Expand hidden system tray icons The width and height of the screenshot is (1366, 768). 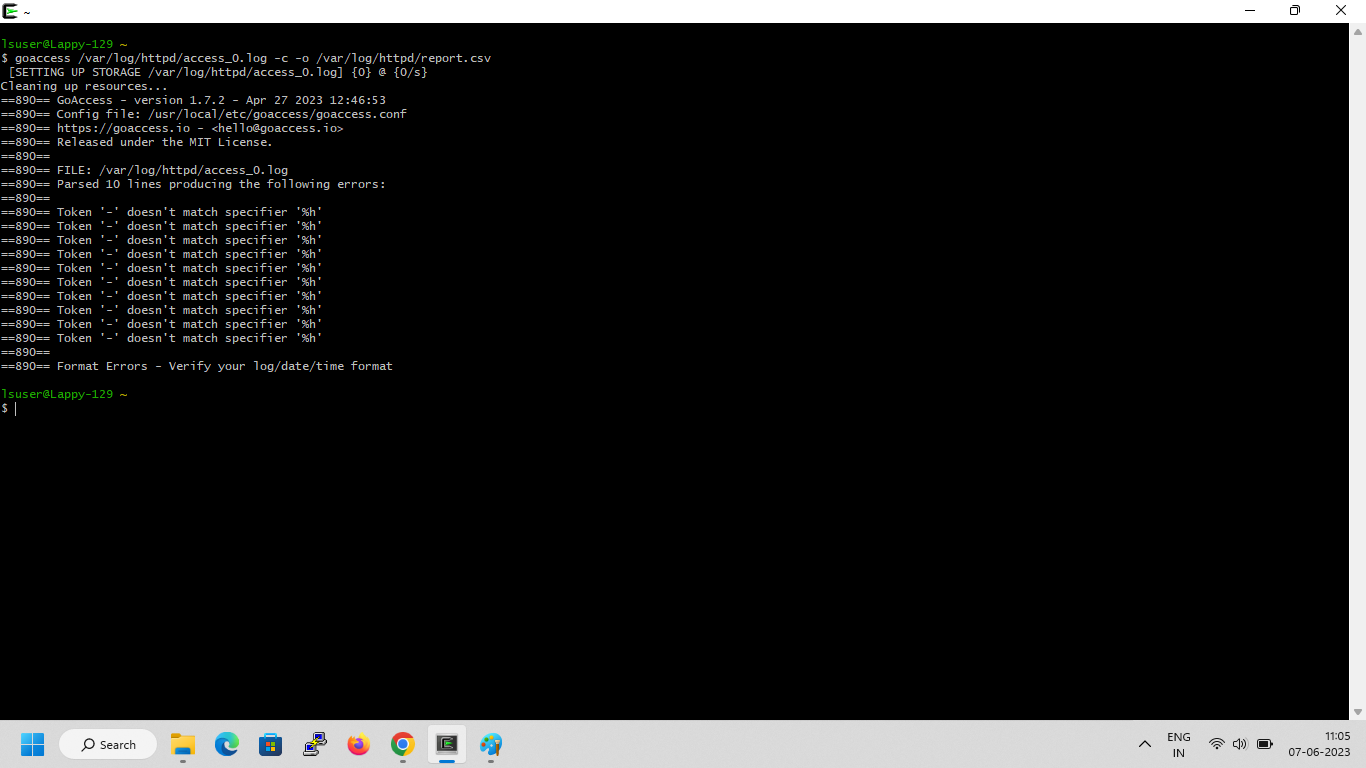pyautogui.click(x=1145, y=744)
